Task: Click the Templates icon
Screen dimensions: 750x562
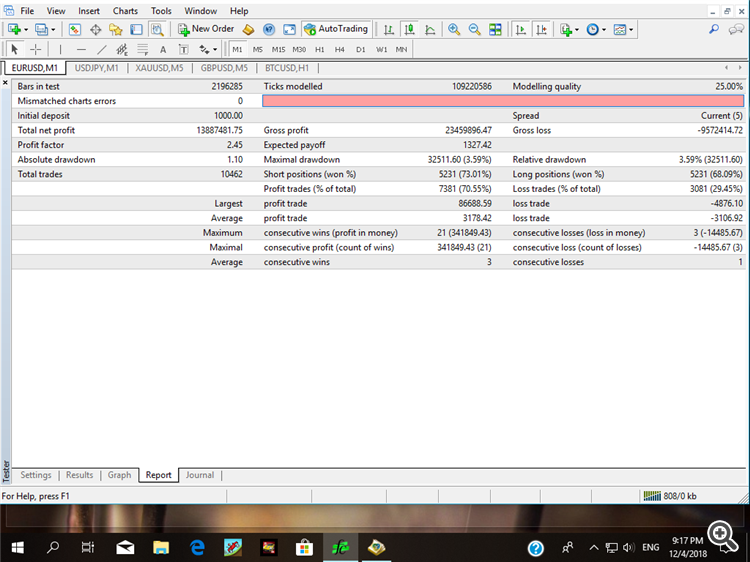Action: [x=620, y=30]
